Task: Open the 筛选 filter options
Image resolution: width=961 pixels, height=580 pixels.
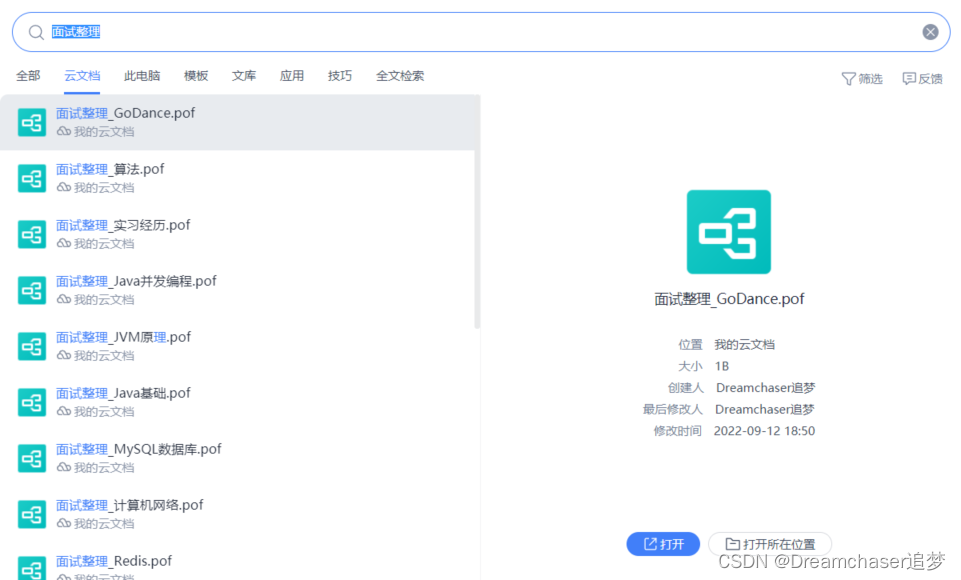Action: click(862, 78)
